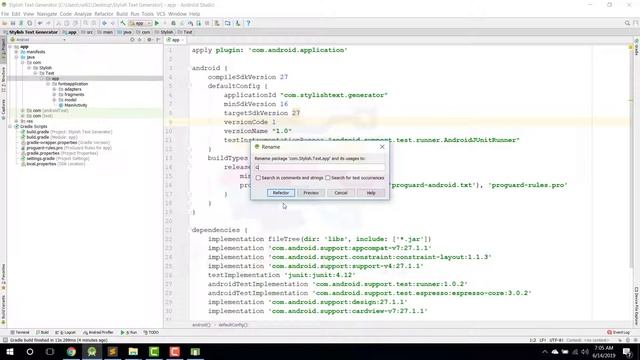
Task: Expand the res folder node
Action: click(x=16, y=121)
